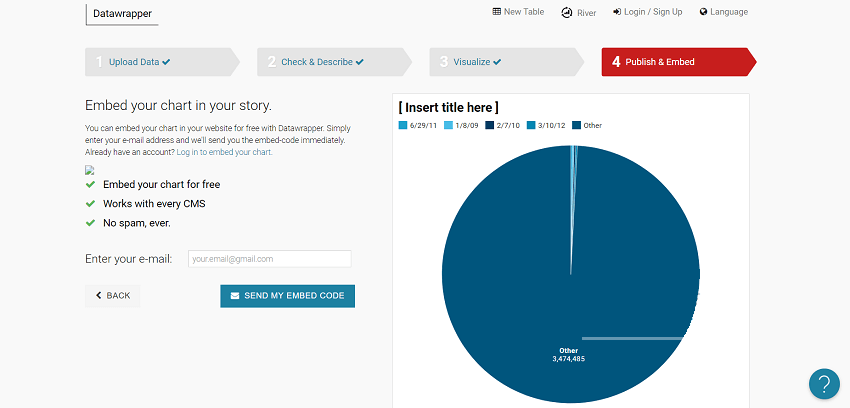The height and width of the screenshot is (408, 850).
Task: Click the 'Enter your e-mail:' label
Action: [x=128, y=259]
